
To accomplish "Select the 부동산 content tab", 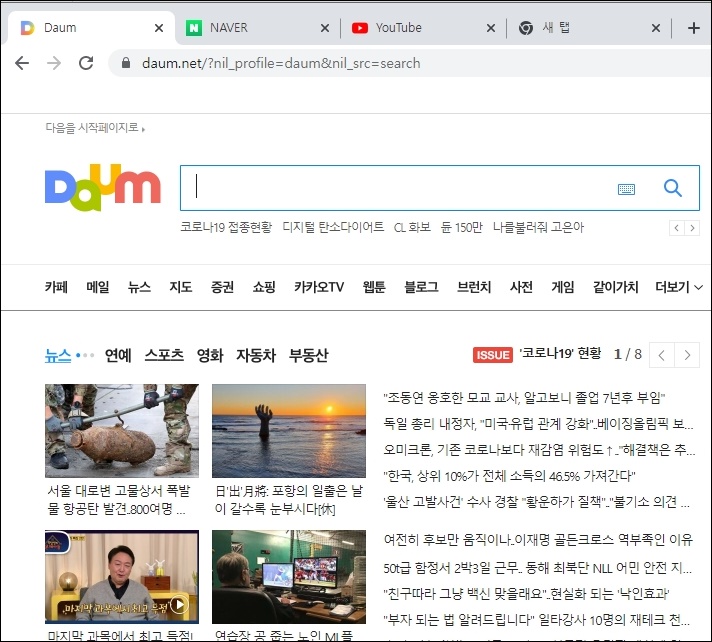I will 309,355.
